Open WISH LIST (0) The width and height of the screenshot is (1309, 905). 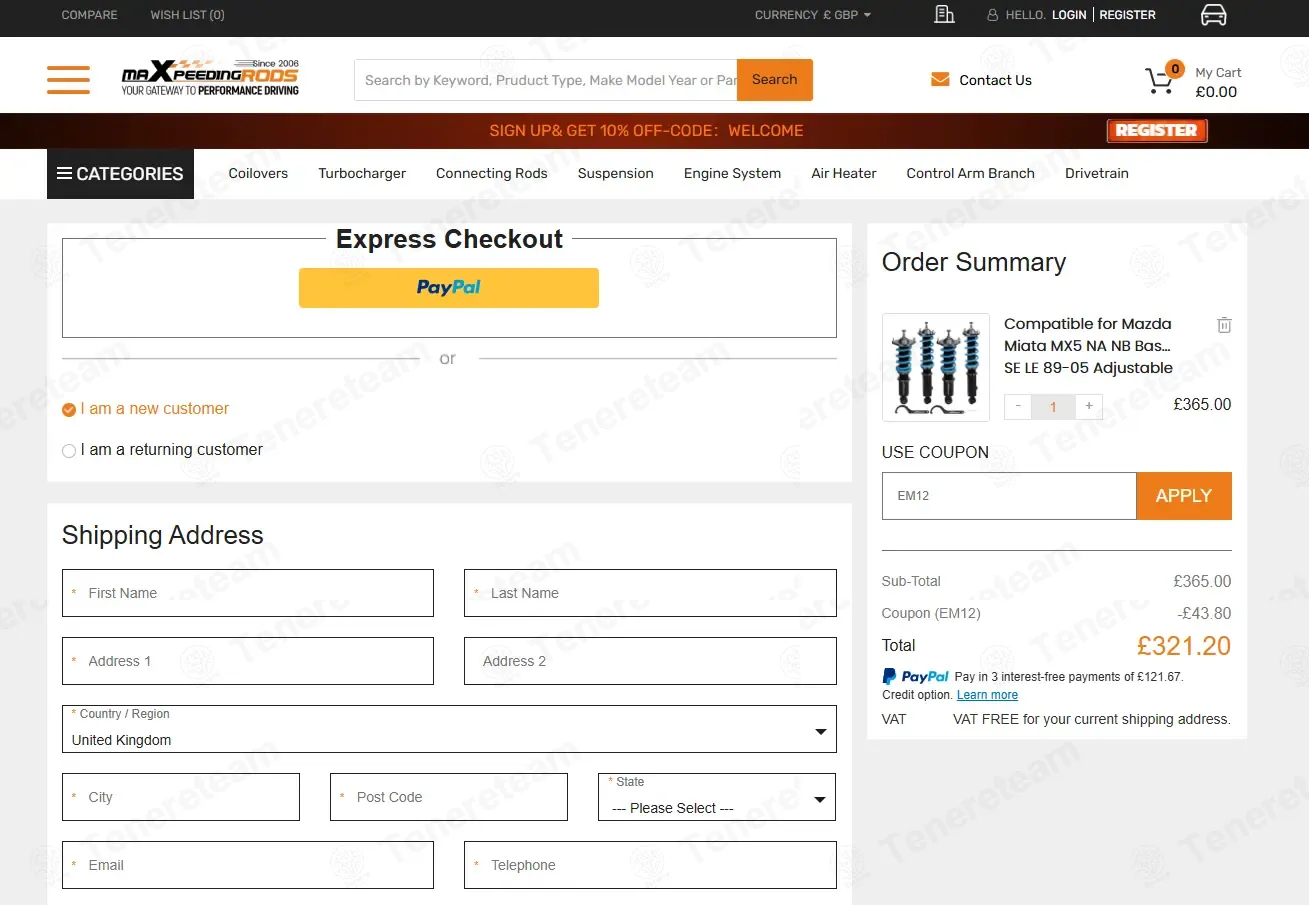[x=187, y=15]
